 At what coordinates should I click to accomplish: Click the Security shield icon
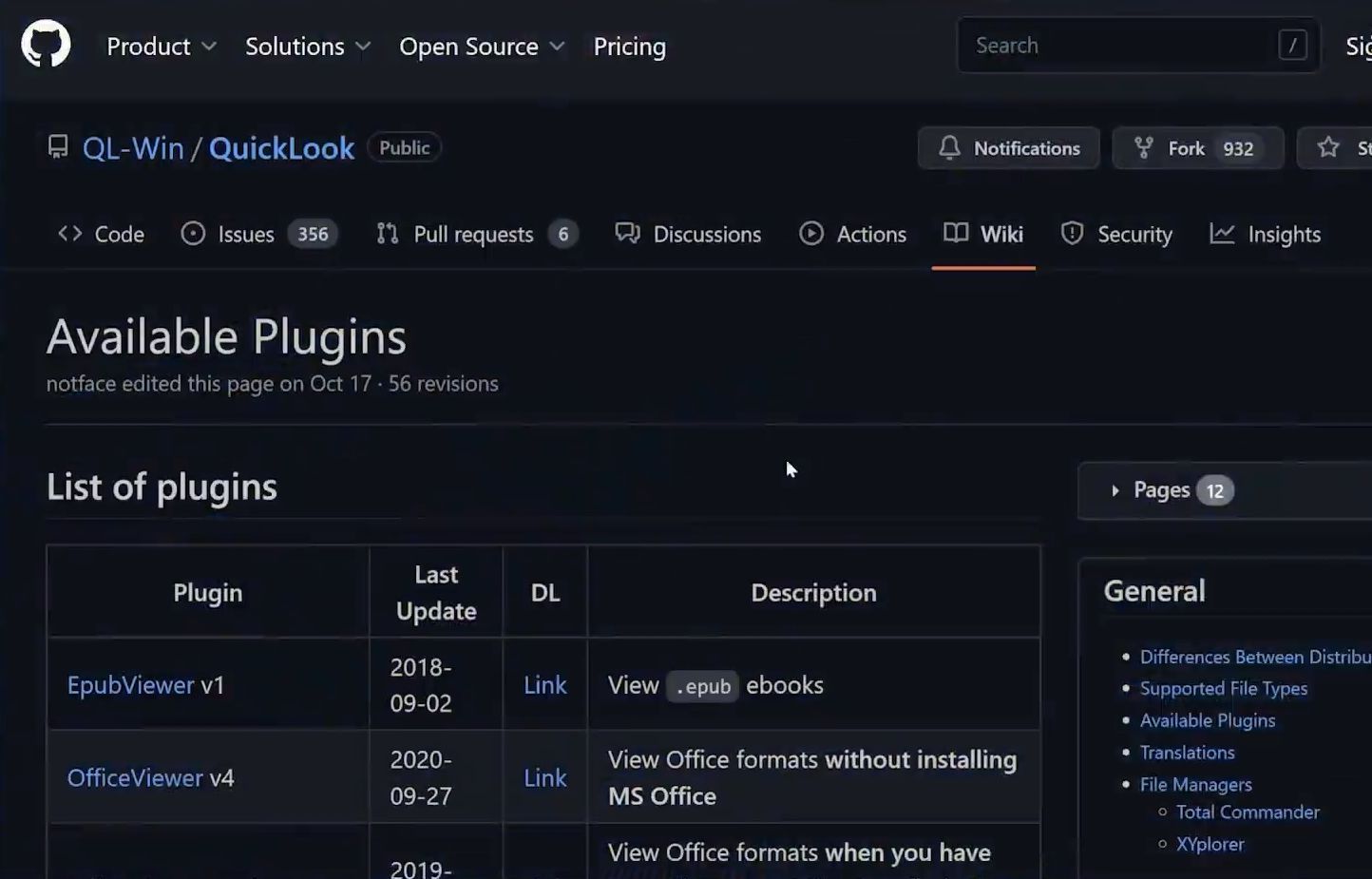pos(1072,234)
